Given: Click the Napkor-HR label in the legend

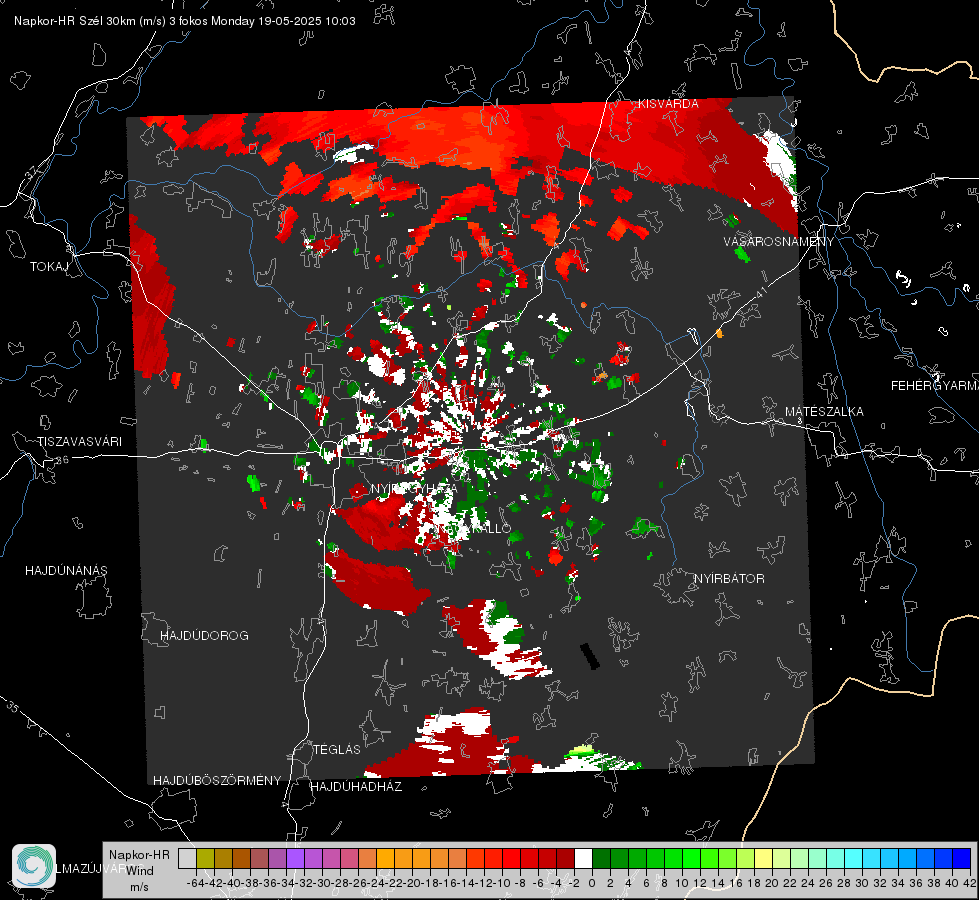Looking at the screenshot, I should [139, 854].
